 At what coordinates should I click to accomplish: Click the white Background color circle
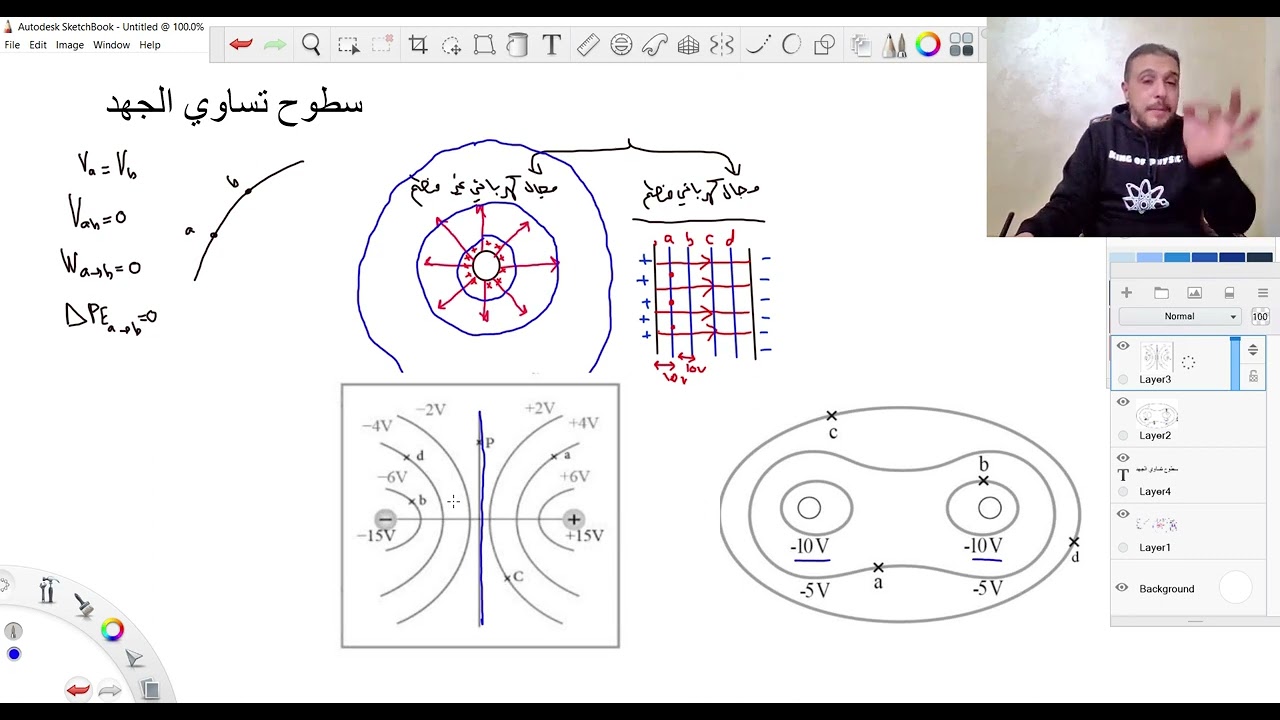[x=1235, y=588]
